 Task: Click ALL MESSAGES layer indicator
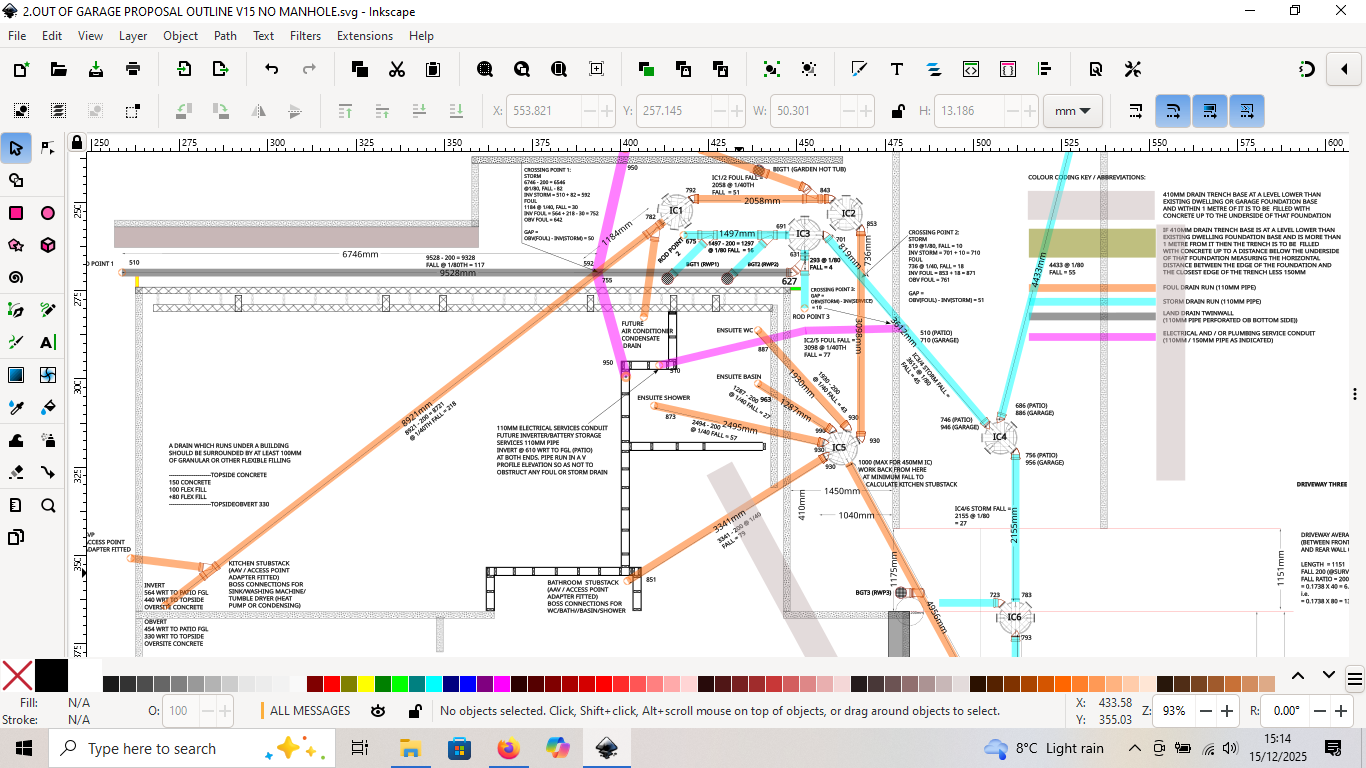309,711
